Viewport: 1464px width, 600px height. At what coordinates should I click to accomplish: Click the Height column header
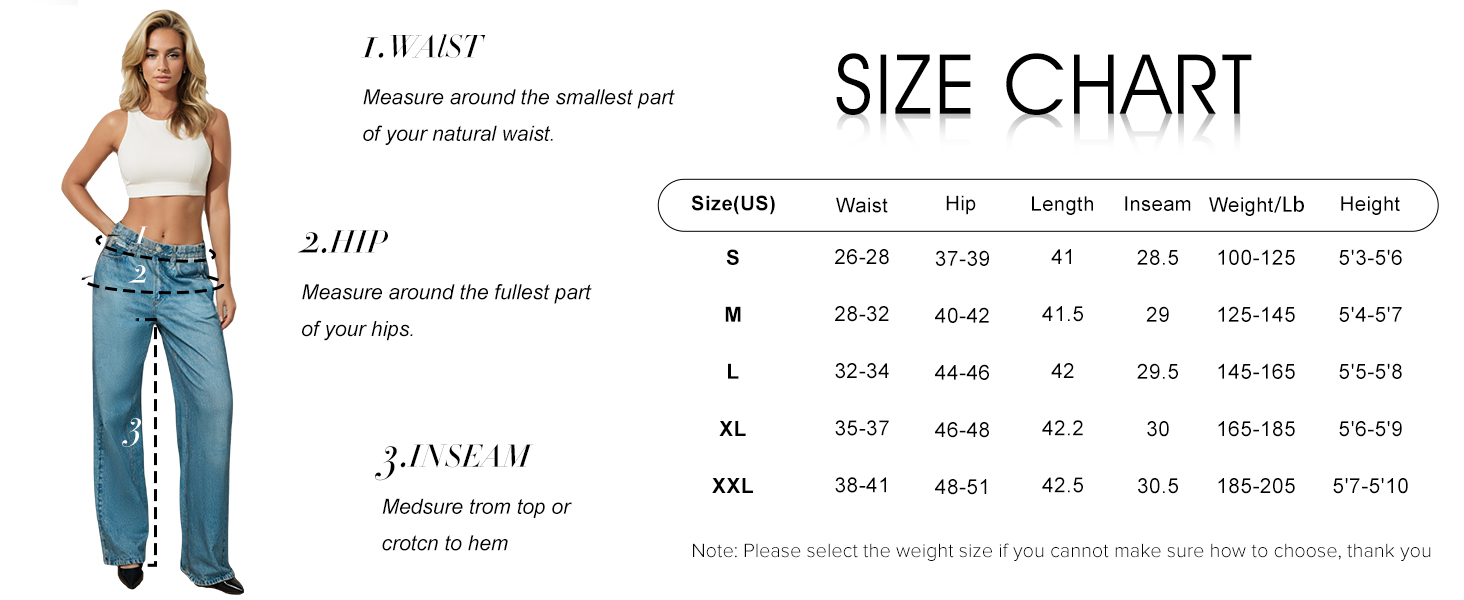click(x=1369, y=204)
